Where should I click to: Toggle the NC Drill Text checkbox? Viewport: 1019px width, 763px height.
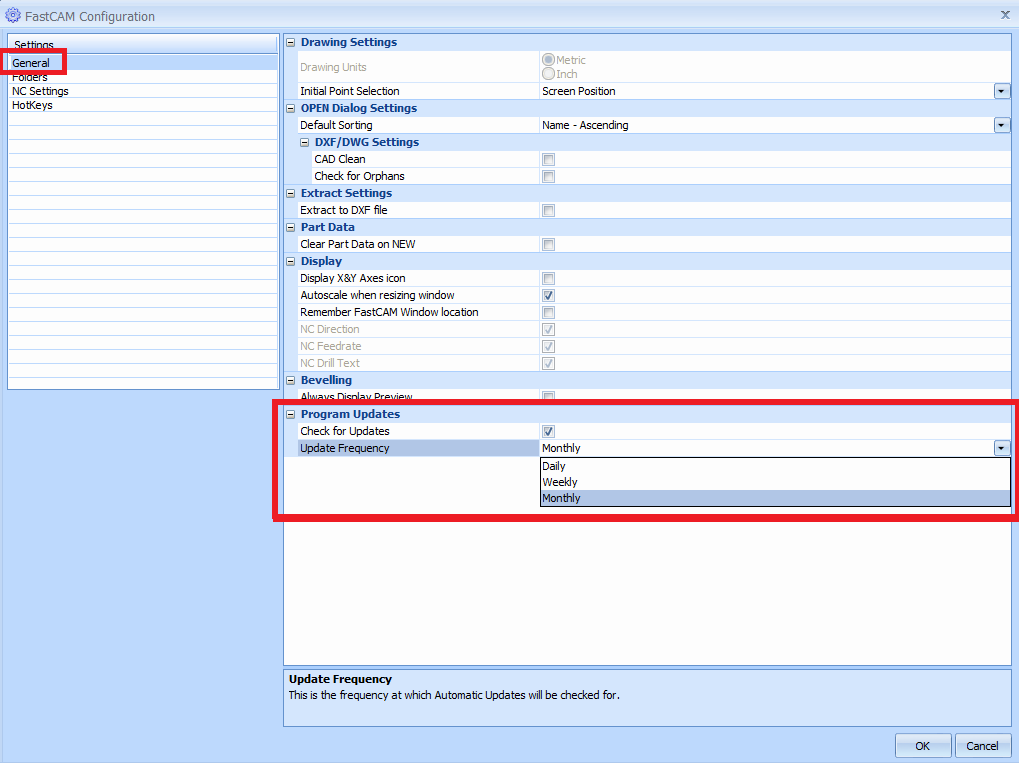pos(548,363)
